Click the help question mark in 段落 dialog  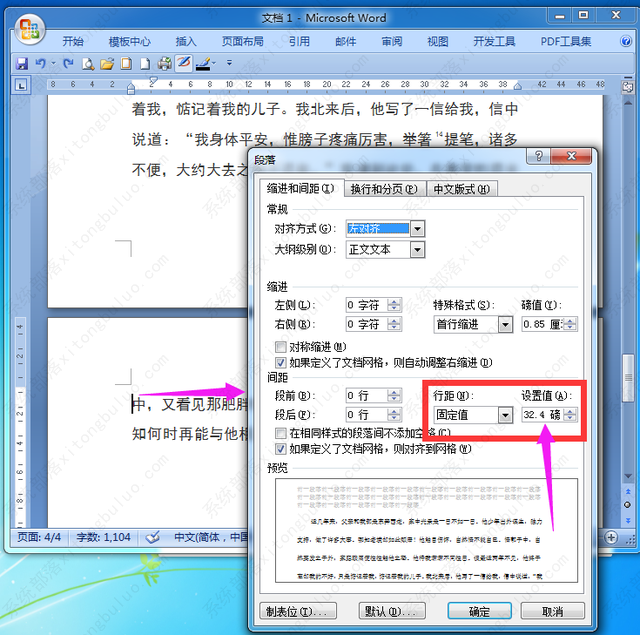pyautogui.click(x=540, y=156)
